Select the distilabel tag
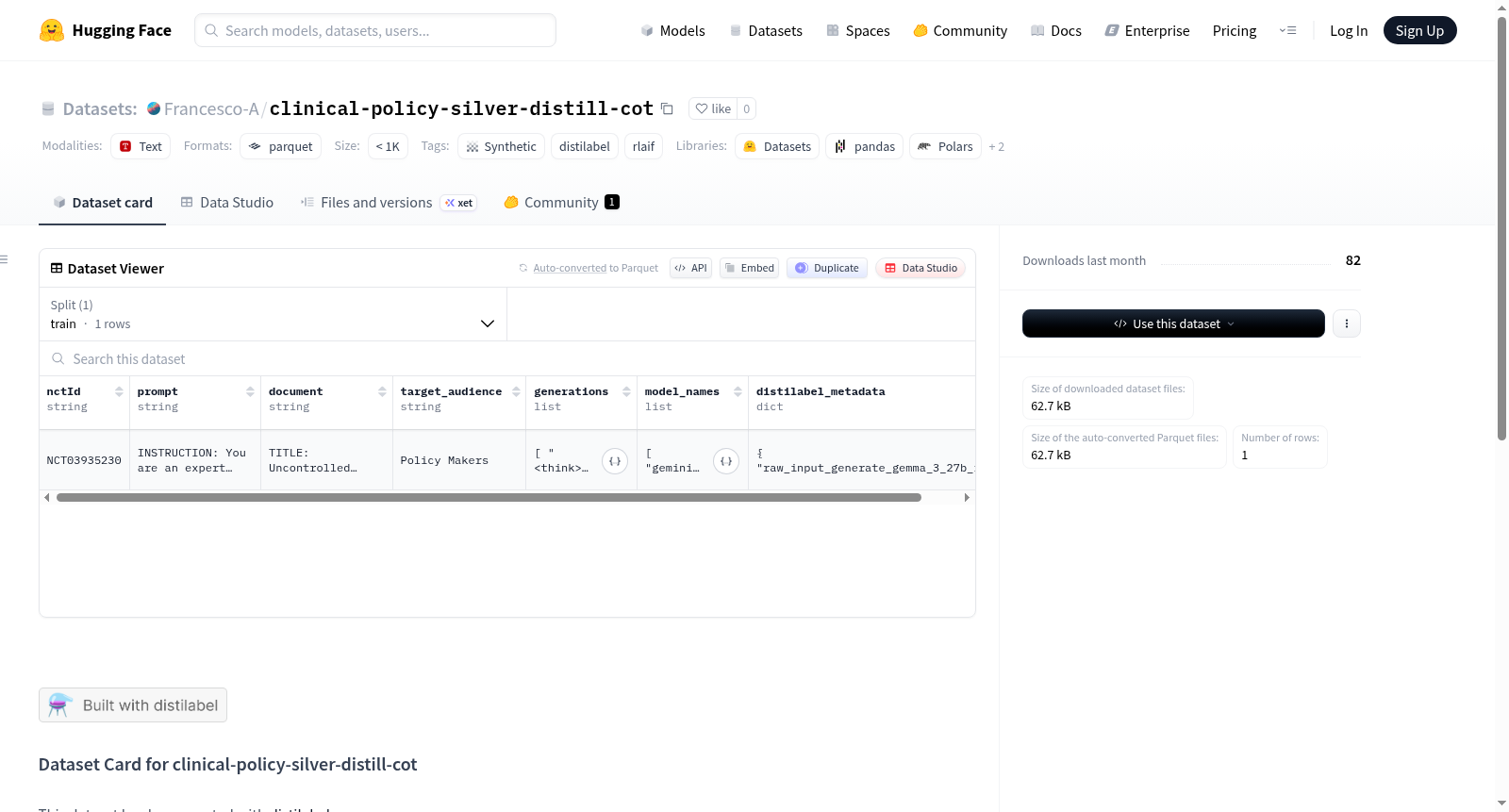Image resolution: width=1509 pixels, height=812 pixels. pyautogui.click(x=585, y=147)
